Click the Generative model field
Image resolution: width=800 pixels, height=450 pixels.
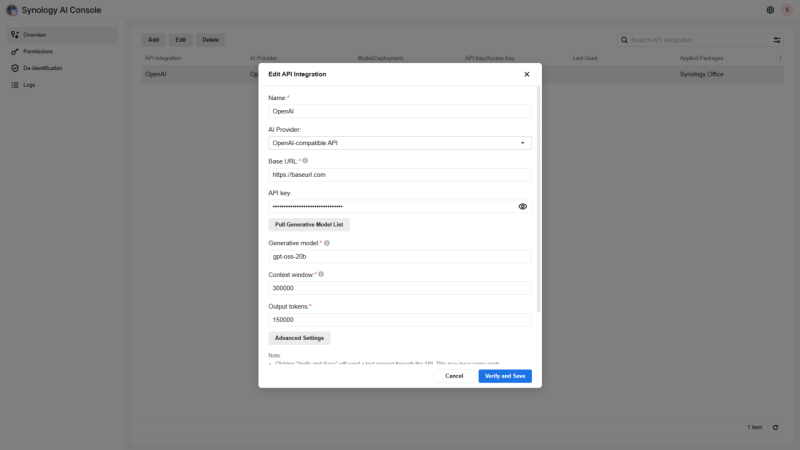pos(399,257)
